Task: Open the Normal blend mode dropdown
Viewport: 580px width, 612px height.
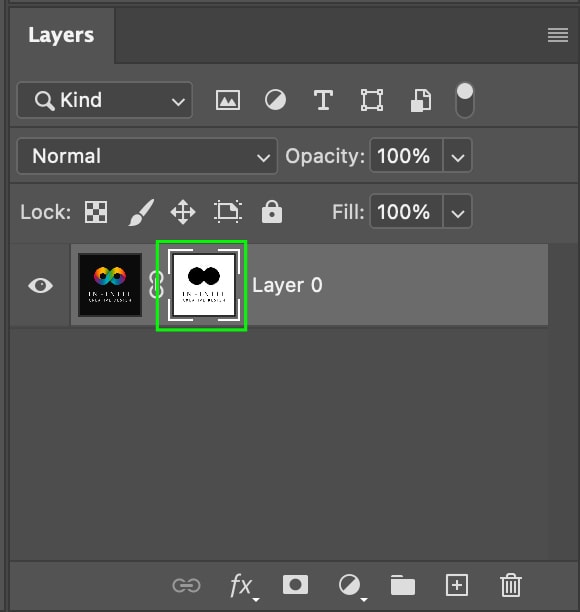Action: point(147,156)
